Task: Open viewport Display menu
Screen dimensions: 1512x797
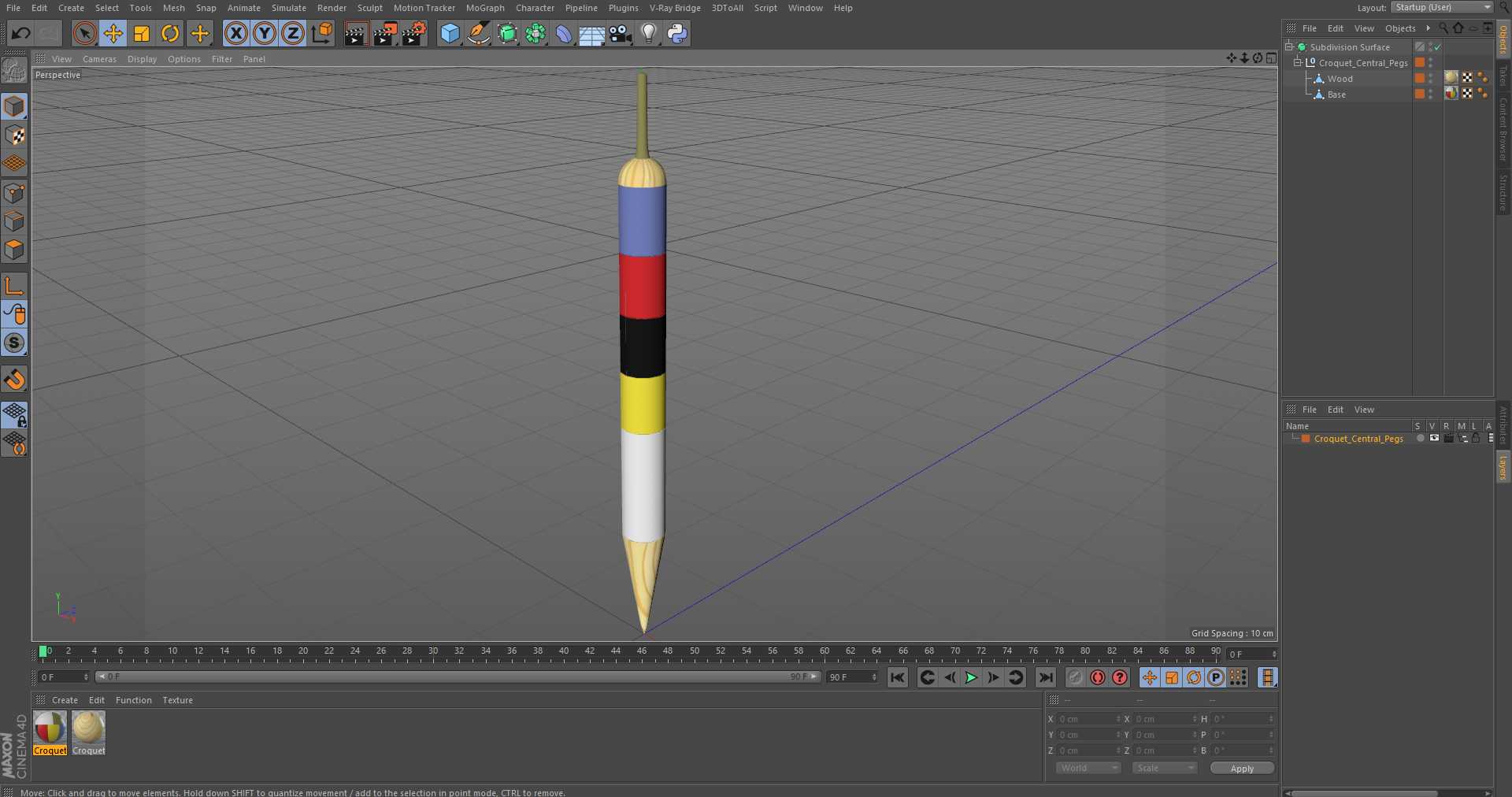Action: (x=142, y=59)
